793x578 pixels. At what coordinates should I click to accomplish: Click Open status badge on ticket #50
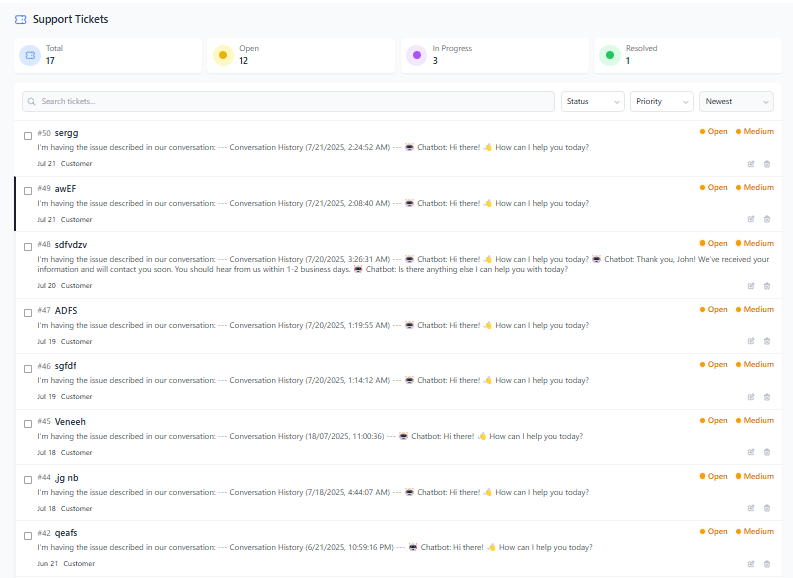pos(714,131)
